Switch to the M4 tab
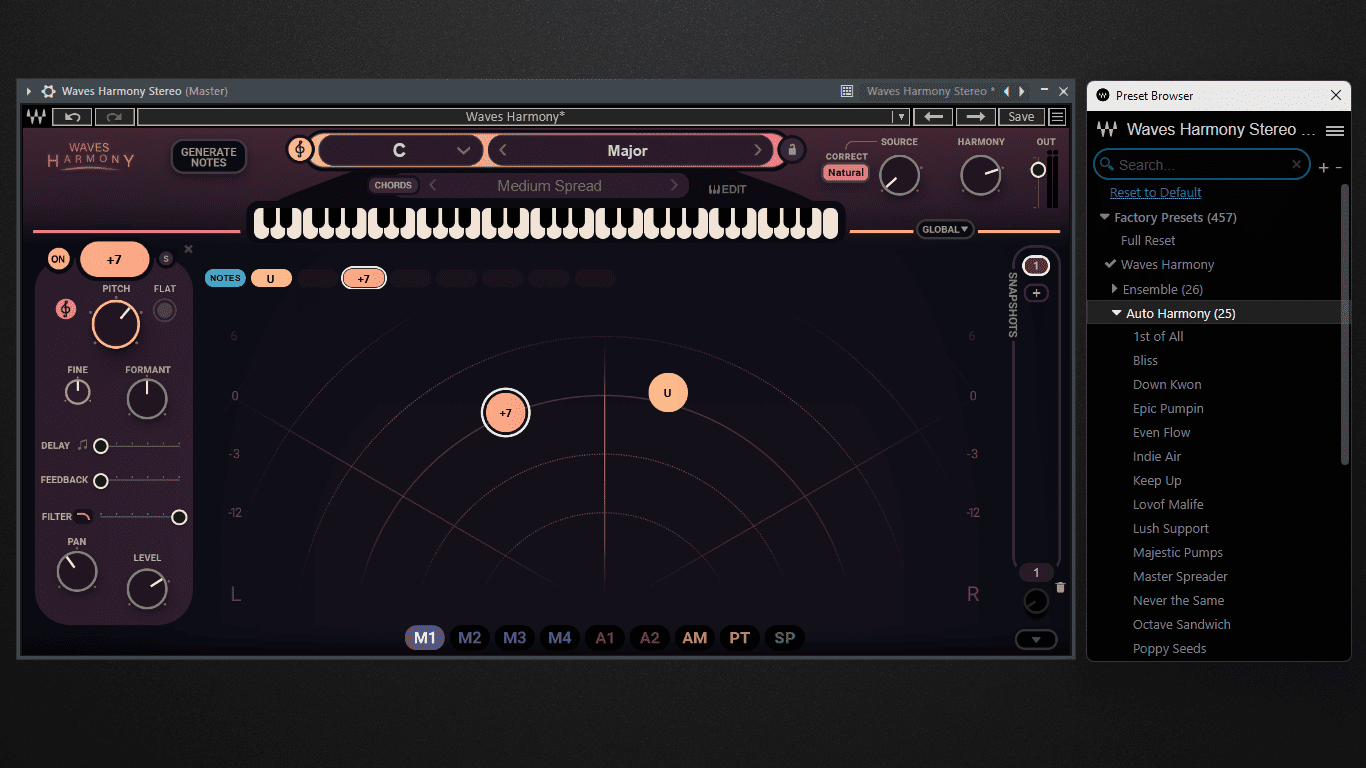 (x=560, y=638)
